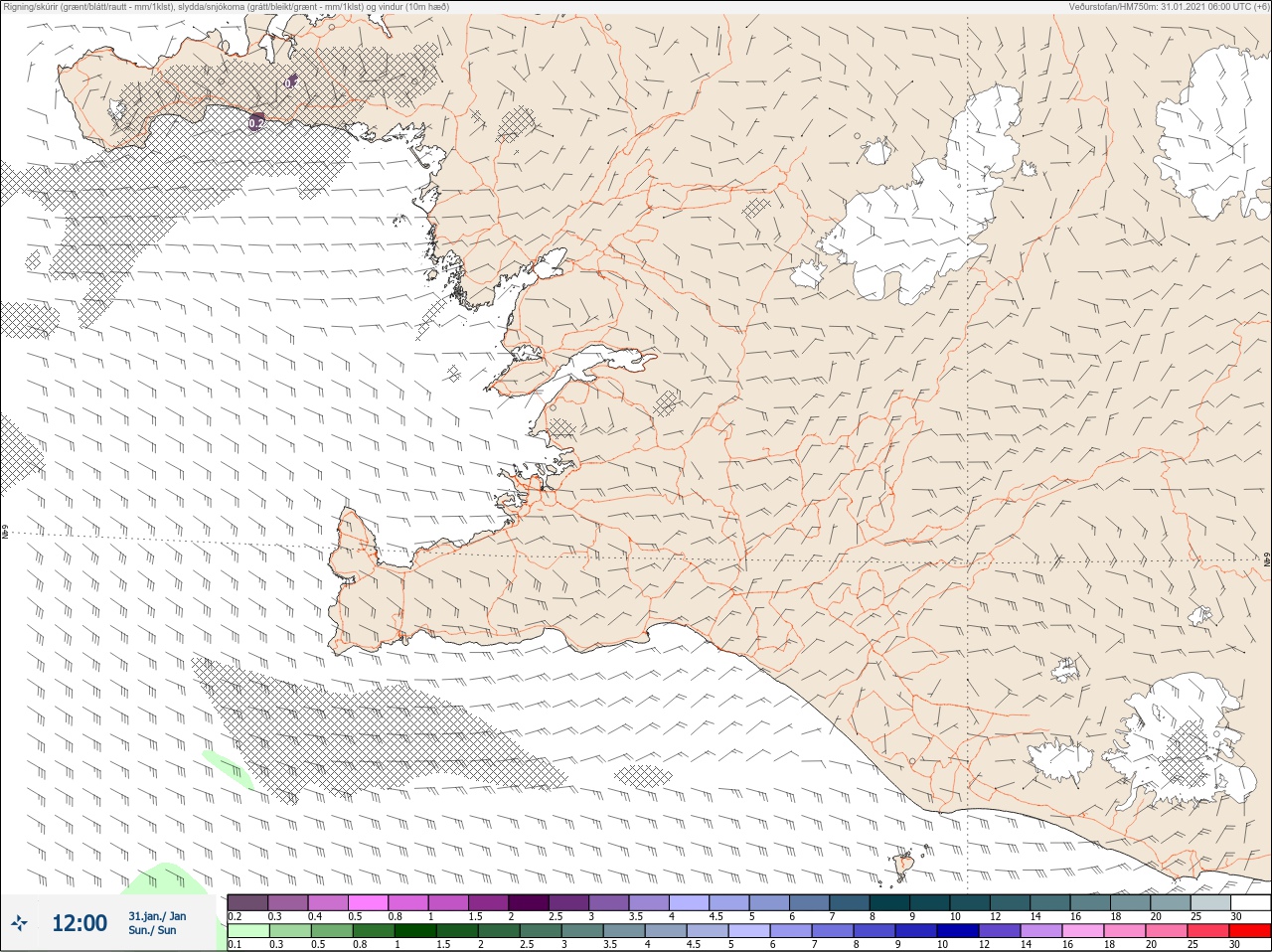Select the 'Sun./ Sun' weekday text
The image size is (1272, 952).
pos(152,930)
